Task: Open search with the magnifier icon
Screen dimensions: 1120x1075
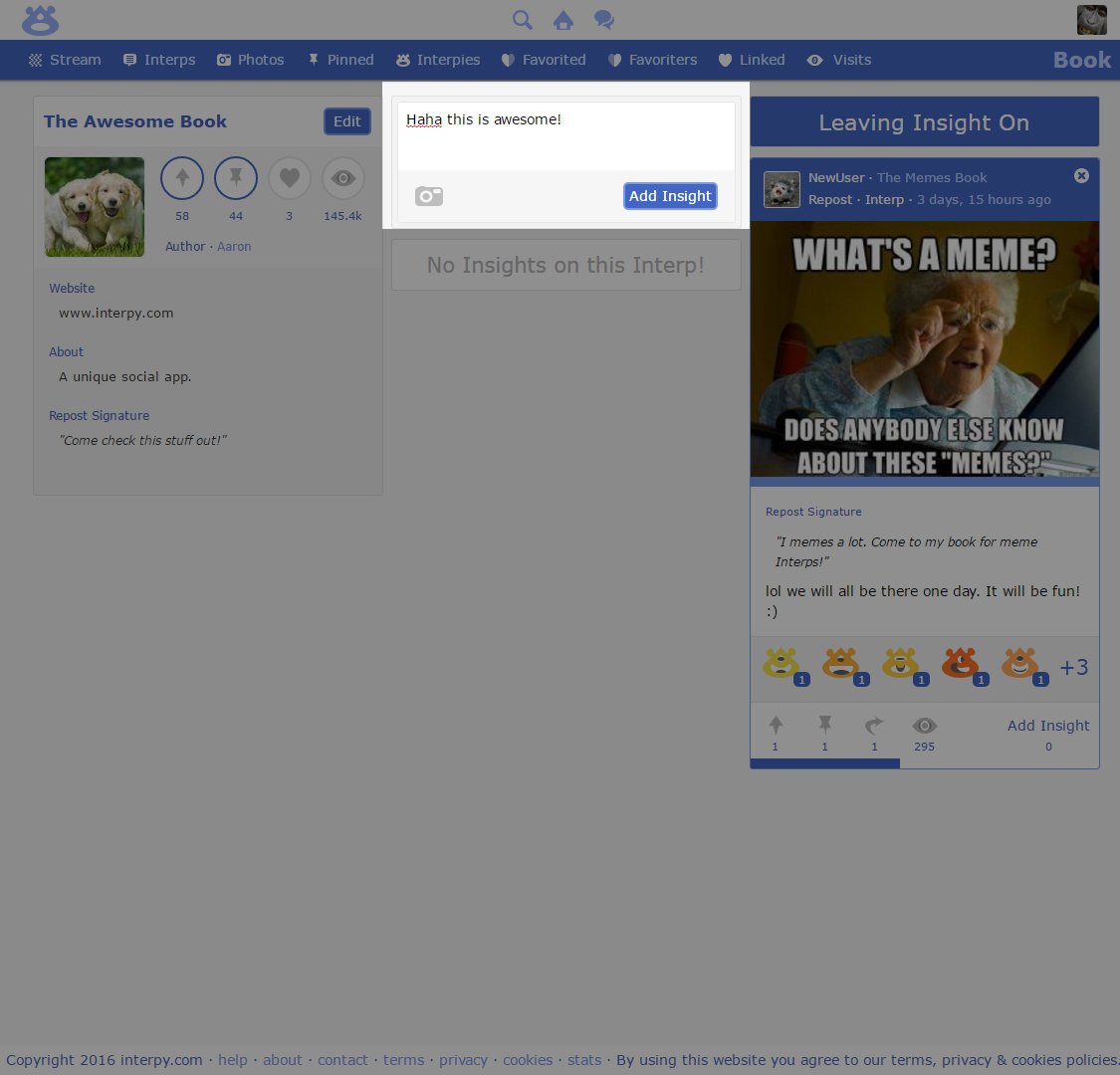Action: [x=522, y=19]
